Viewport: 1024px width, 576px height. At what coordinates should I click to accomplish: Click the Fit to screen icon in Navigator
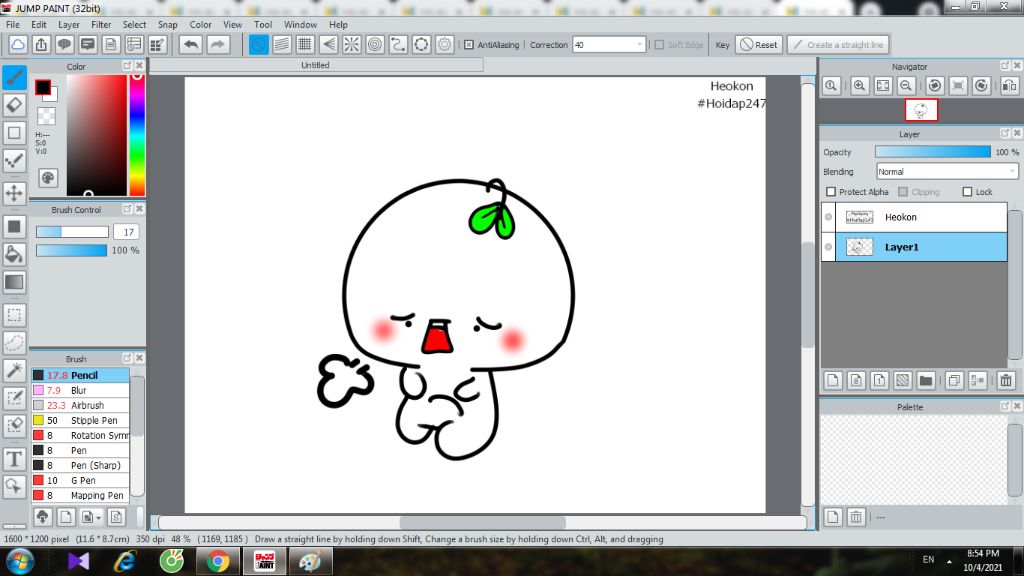pyautogui.click(x=883, y=86)
